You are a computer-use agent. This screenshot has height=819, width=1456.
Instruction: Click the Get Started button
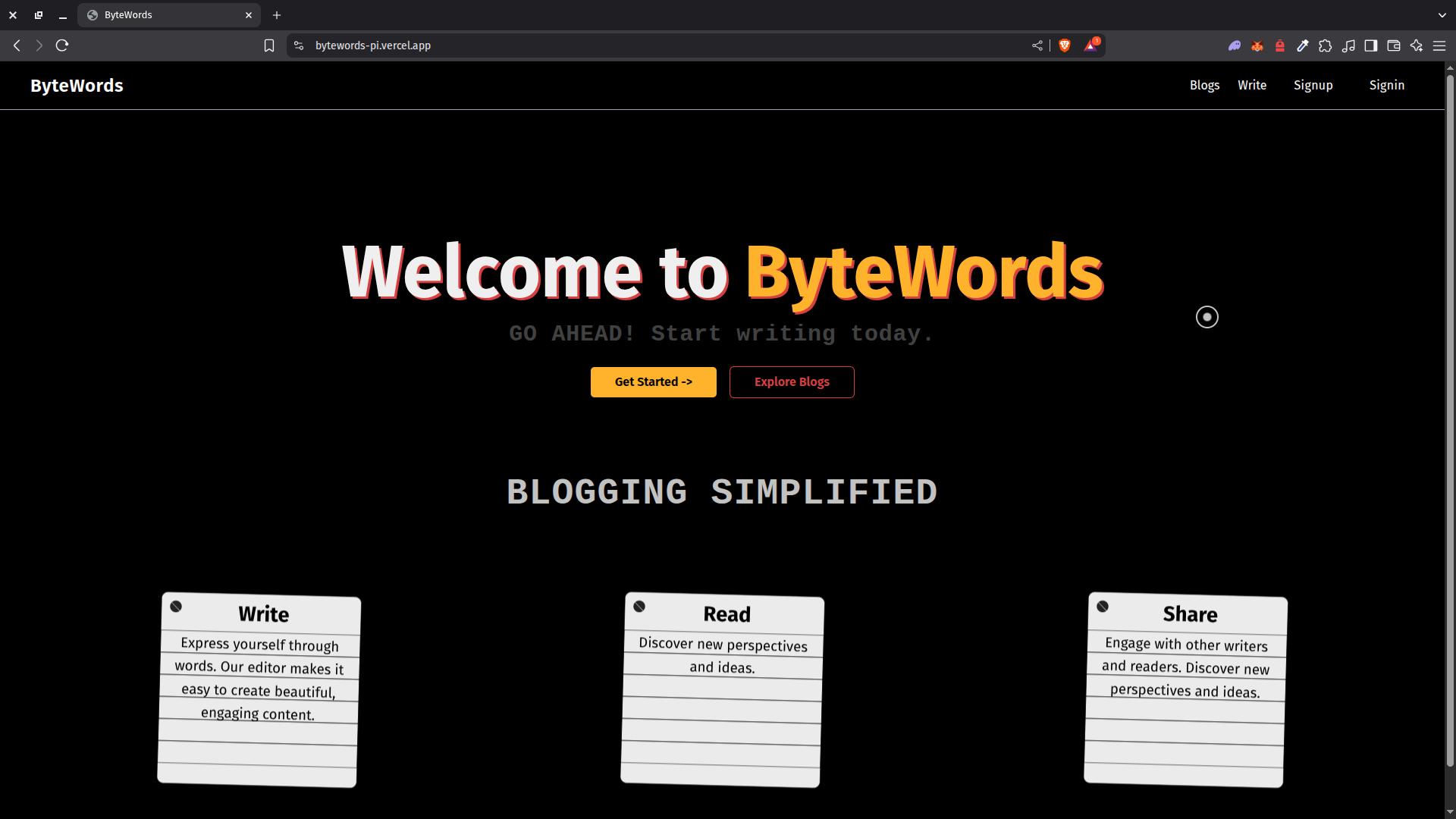653,381
